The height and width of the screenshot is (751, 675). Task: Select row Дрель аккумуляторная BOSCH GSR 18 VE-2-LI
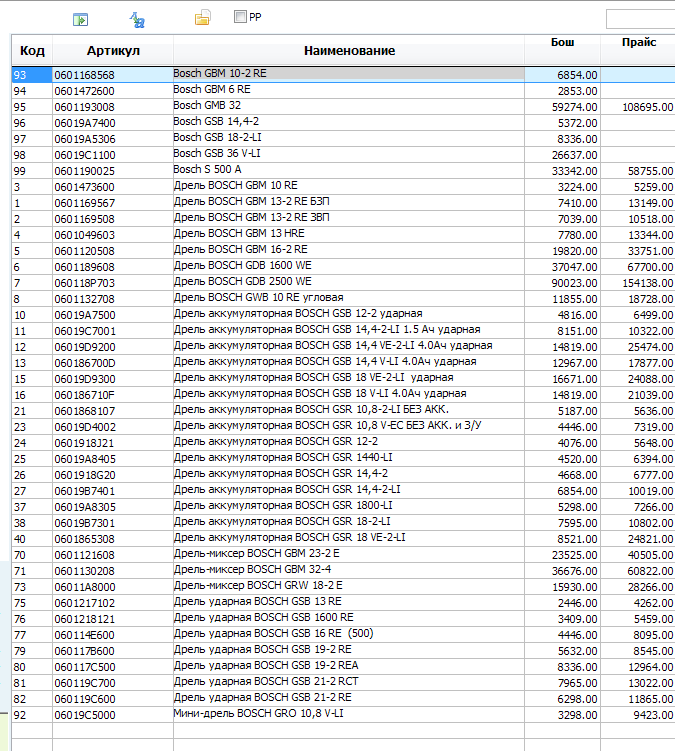[x=343, y=539]
